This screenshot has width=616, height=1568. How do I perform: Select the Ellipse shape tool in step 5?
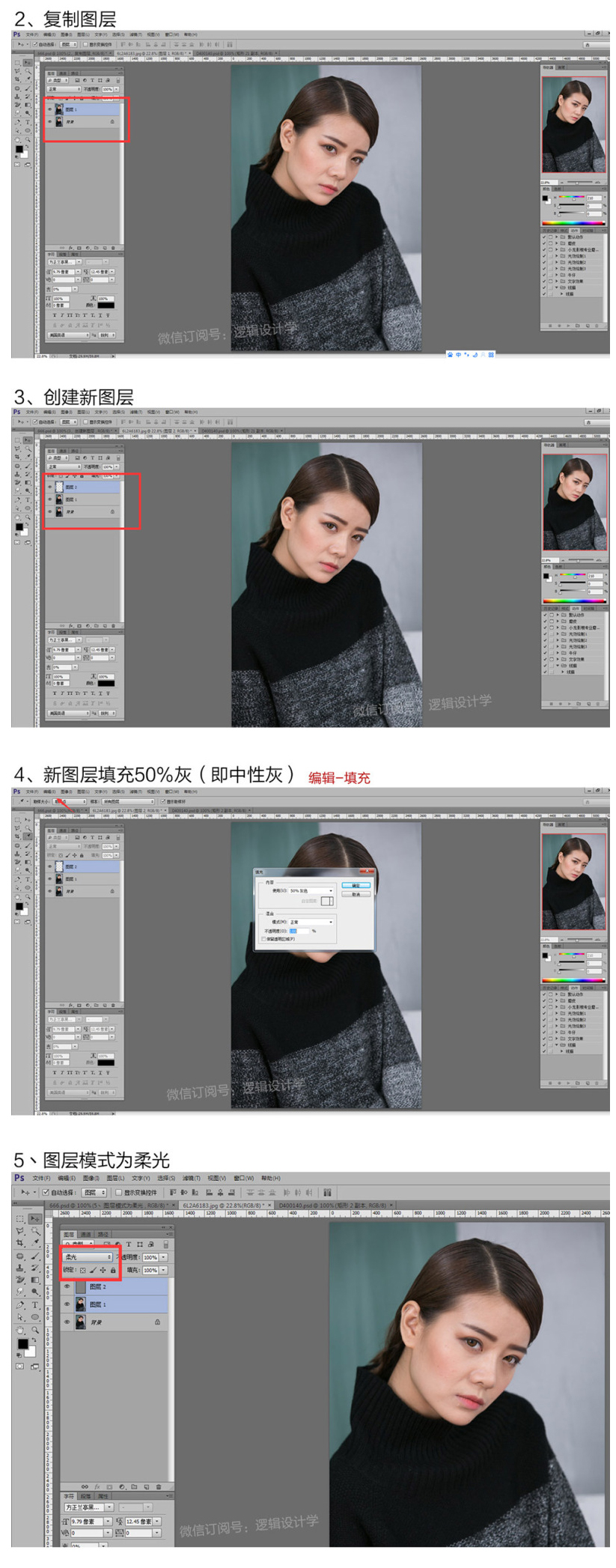[x=35, y=1317]
